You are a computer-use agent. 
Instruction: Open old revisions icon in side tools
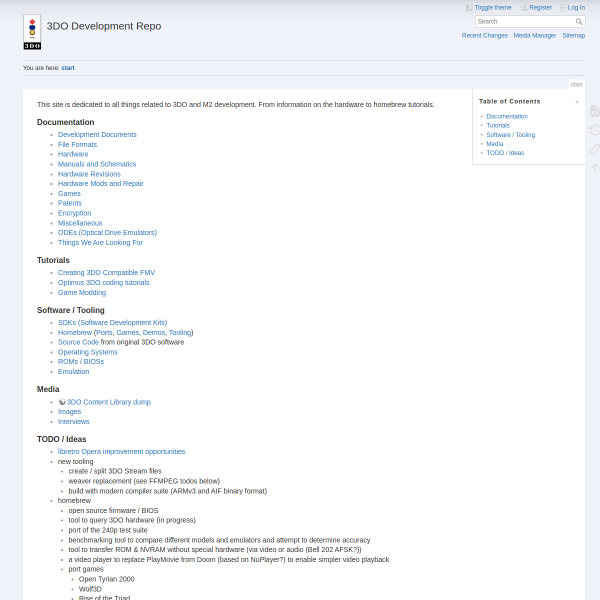click(594, 130)
